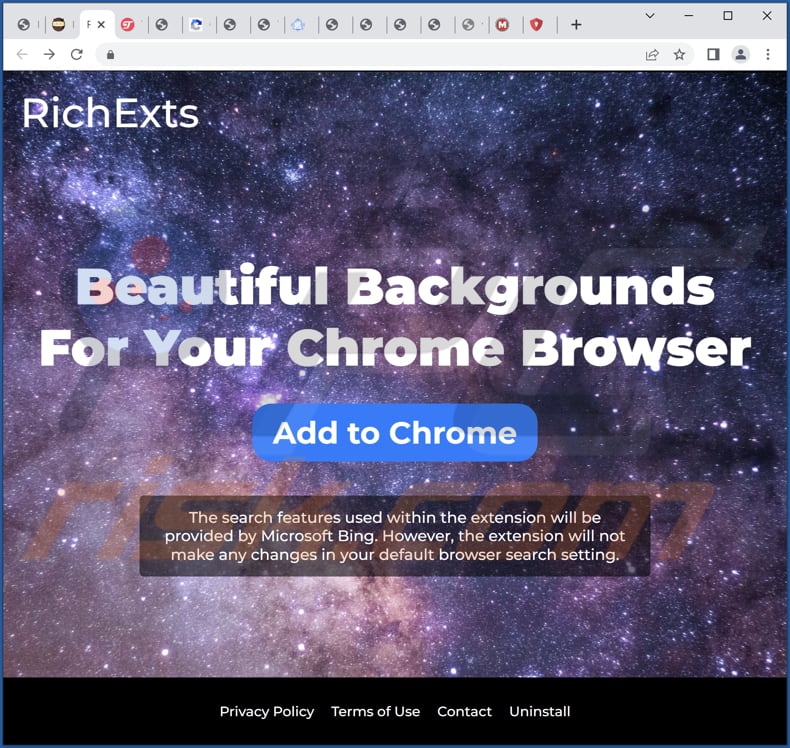Maximize the browser window
Viewport: 790px width, 748px height.
coord(728,16)
